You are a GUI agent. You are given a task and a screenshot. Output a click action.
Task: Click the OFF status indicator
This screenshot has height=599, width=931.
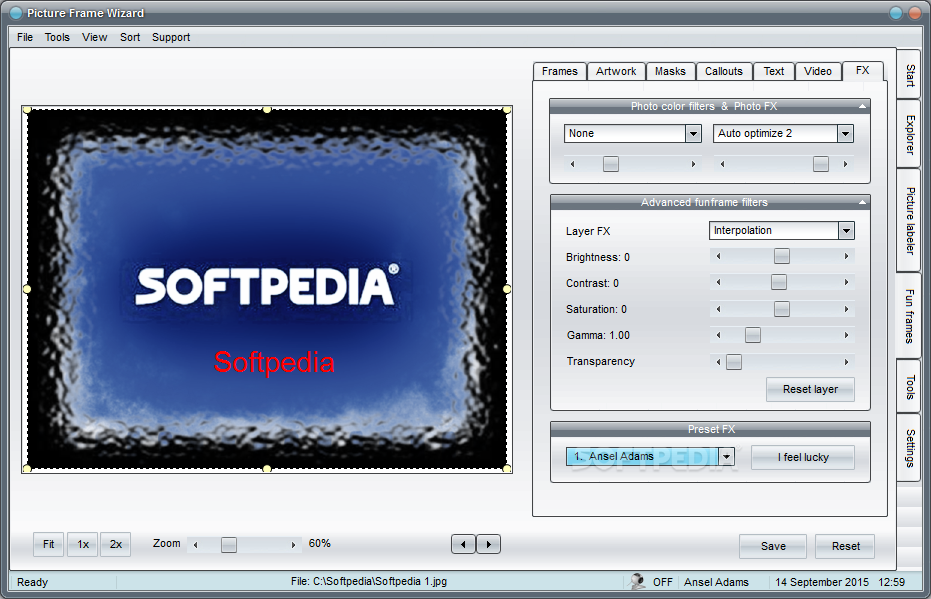(663, 582)
